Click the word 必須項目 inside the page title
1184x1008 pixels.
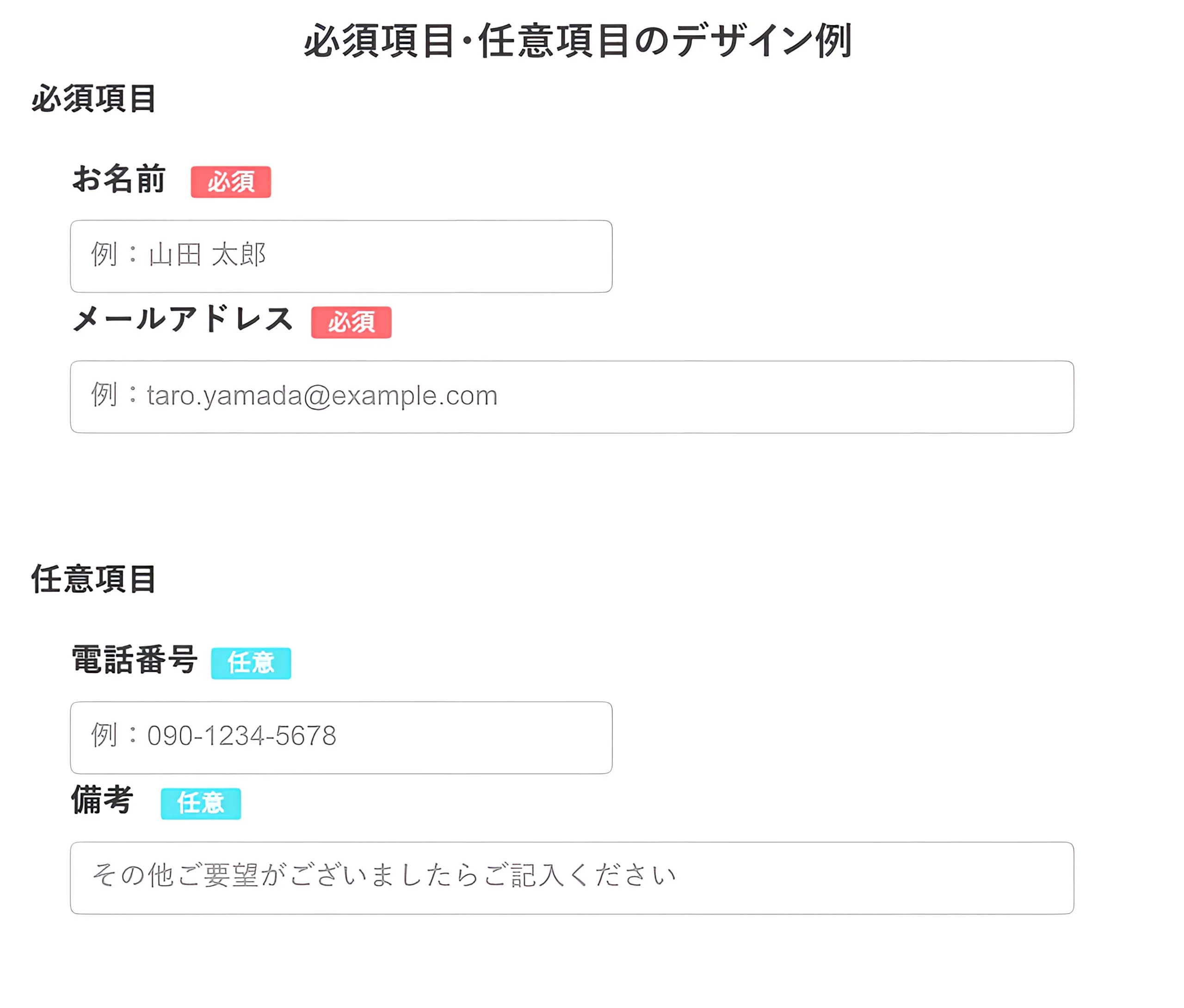(379, 41)
